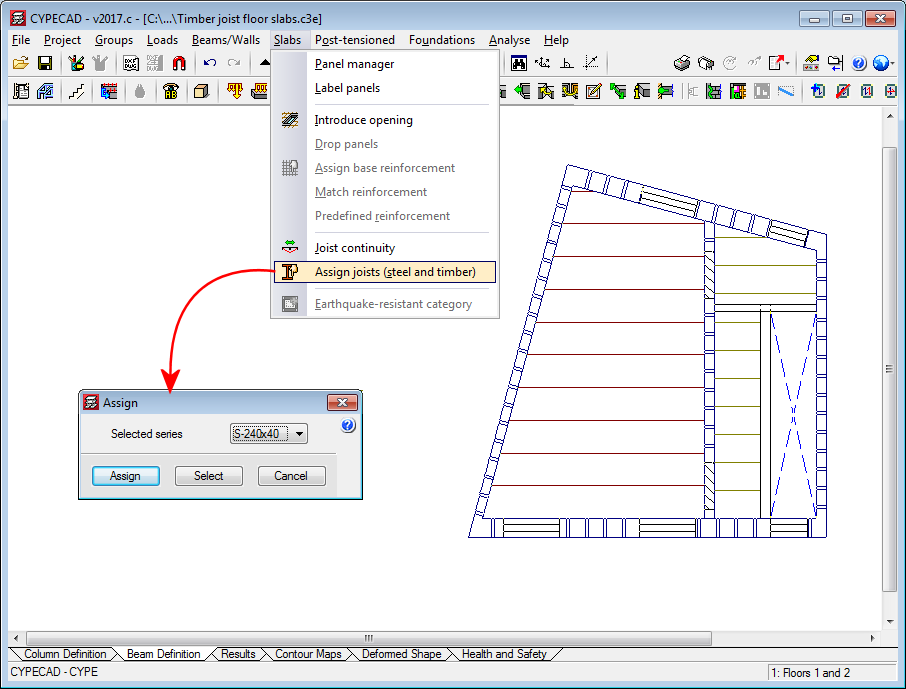Click the binoculars search icon
906x689 pixels.
pos(519,63)
